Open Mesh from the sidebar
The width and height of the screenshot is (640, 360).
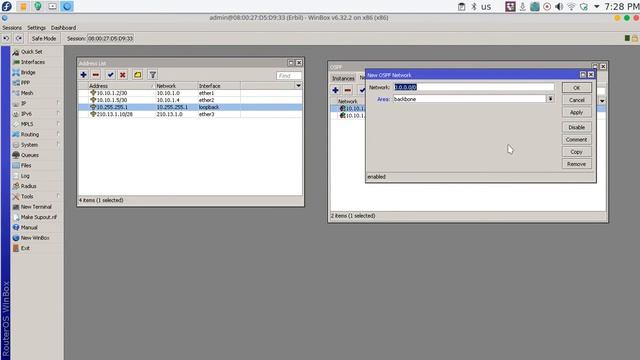point(27,93)
